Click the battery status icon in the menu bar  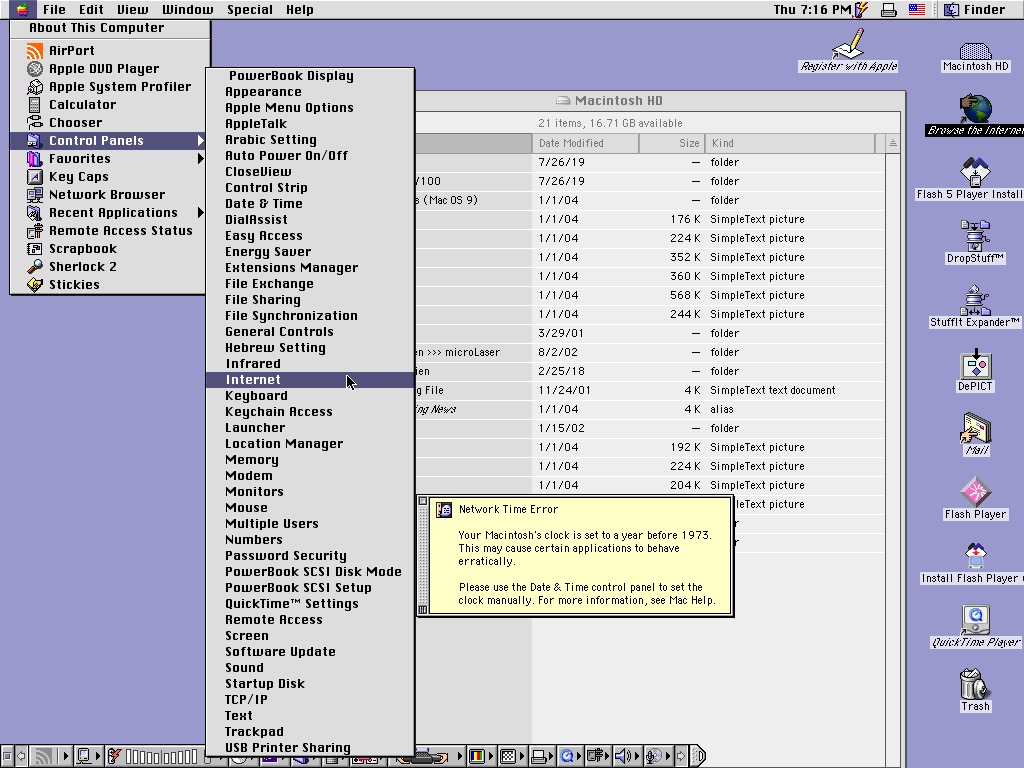pyautogui.click(x=862, y=9)
